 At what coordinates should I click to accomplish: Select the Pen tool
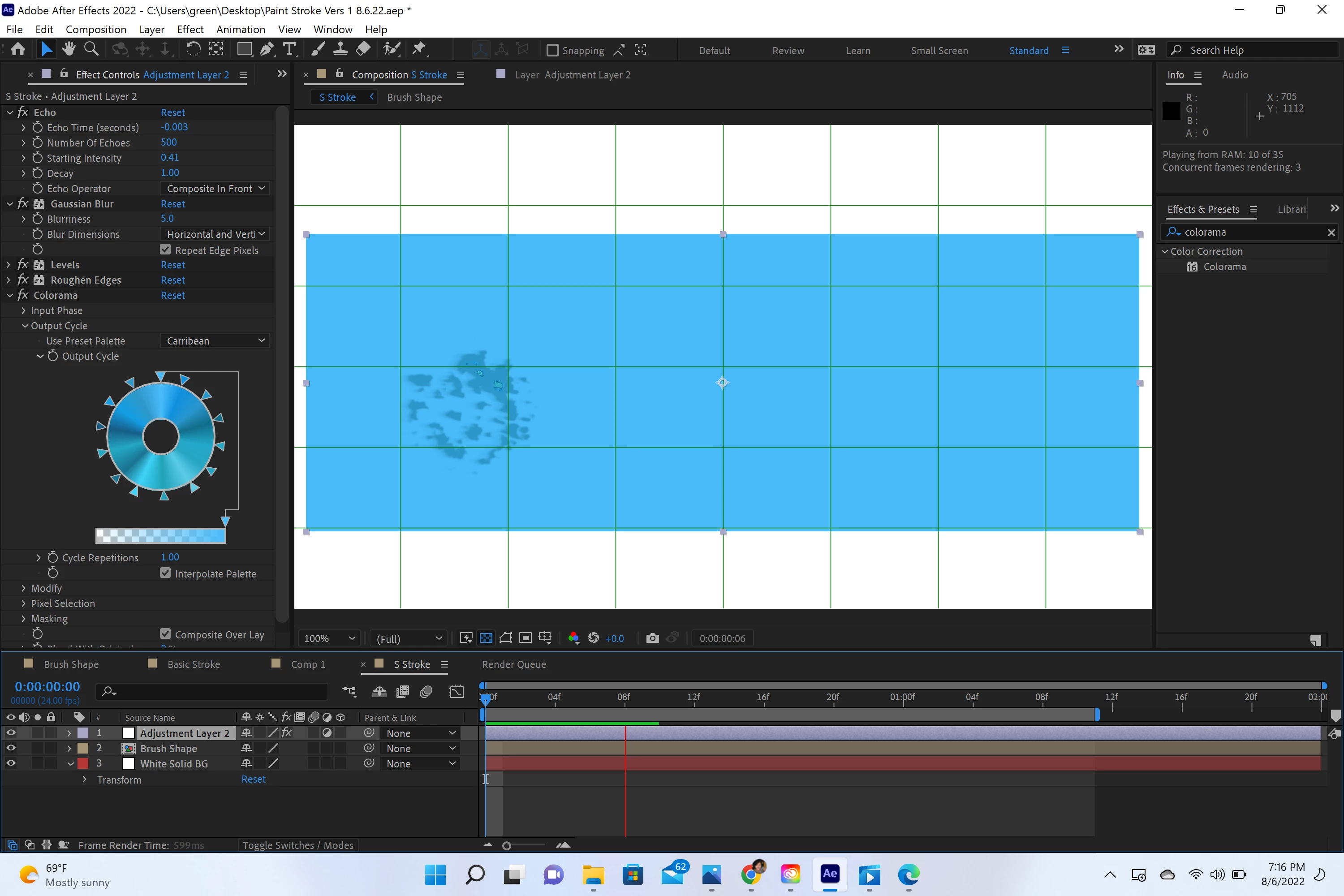tap(266, 50)
